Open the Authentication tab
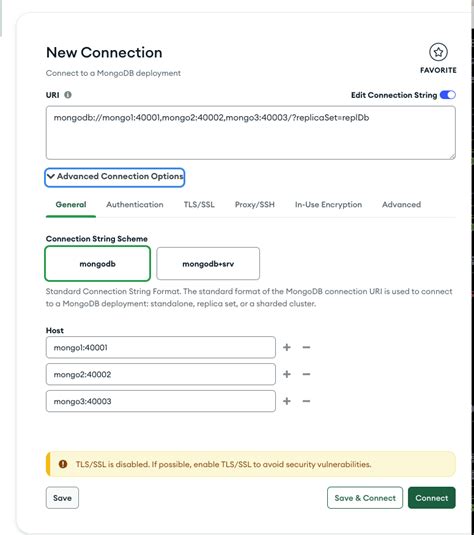The width and height of the screenshot is (474, 535). point(134,205)
